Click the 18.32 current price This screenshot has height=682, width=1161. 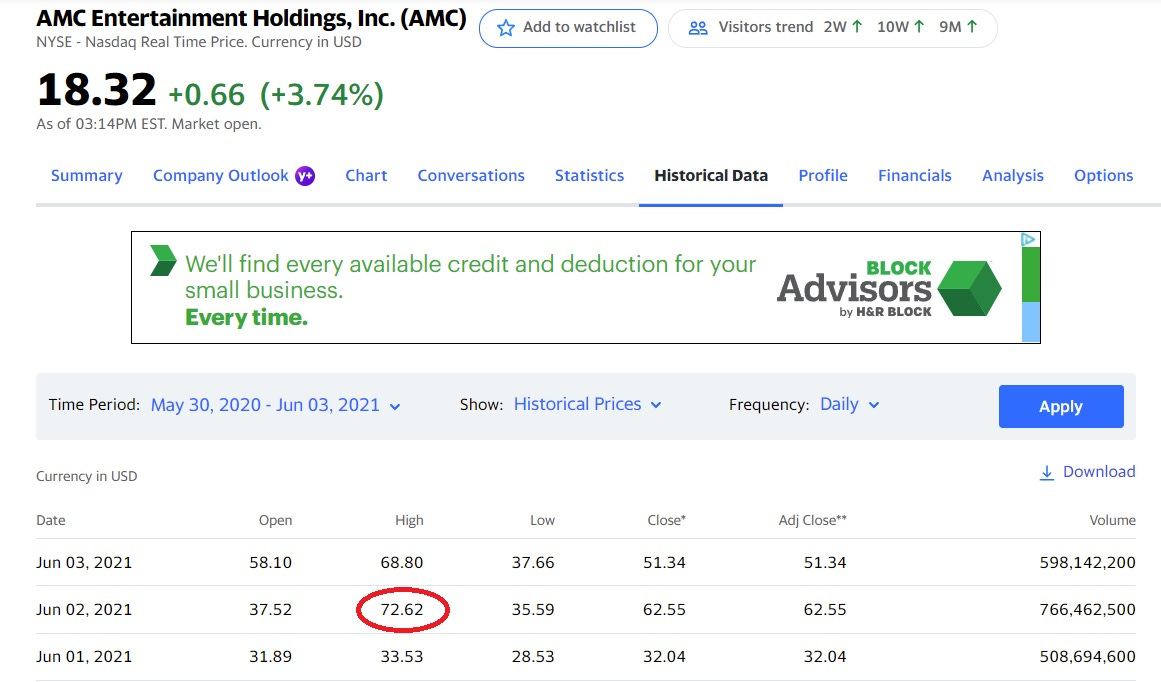97,90
